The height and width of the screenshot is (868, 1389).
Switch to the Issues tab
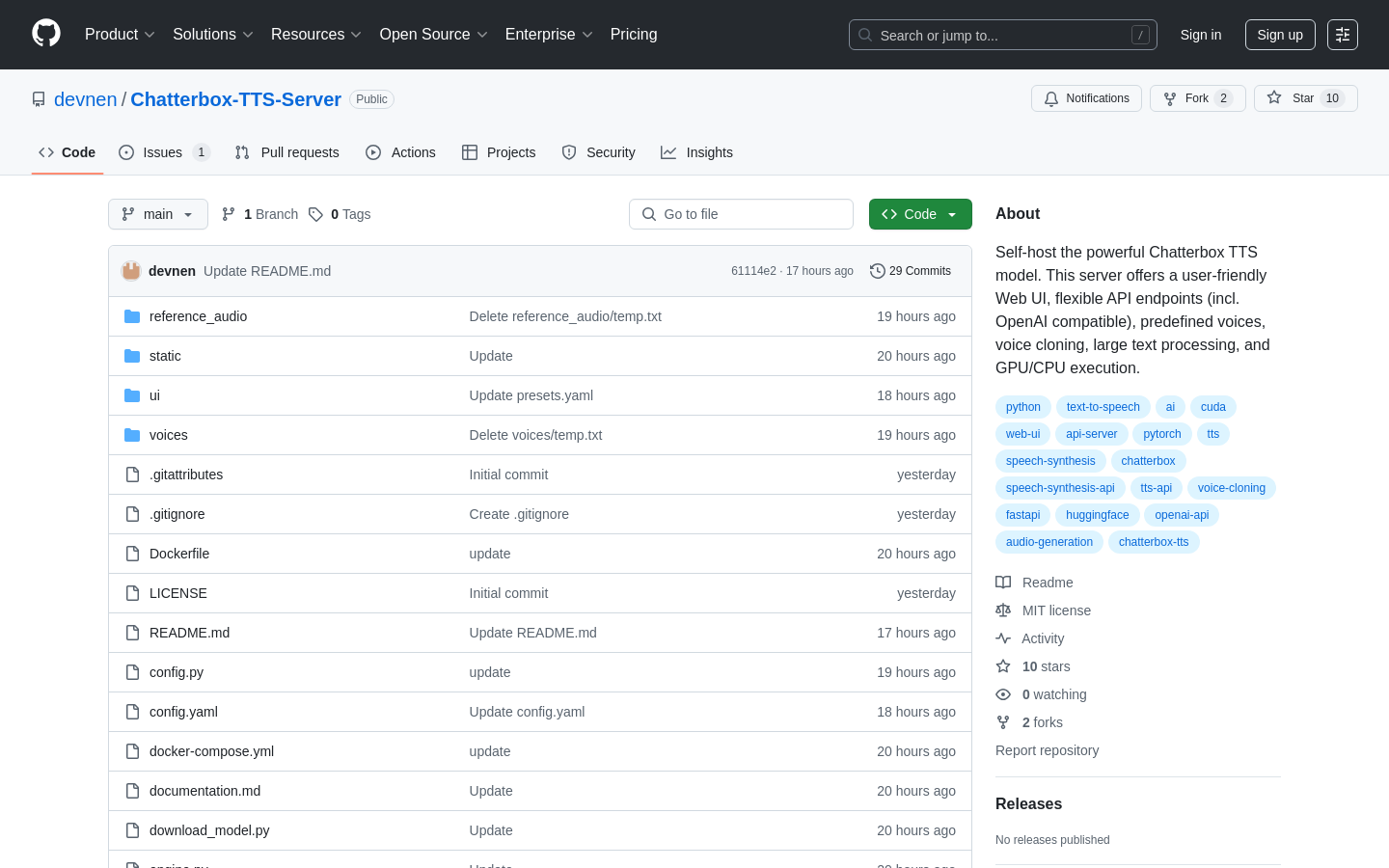[164, 152]
